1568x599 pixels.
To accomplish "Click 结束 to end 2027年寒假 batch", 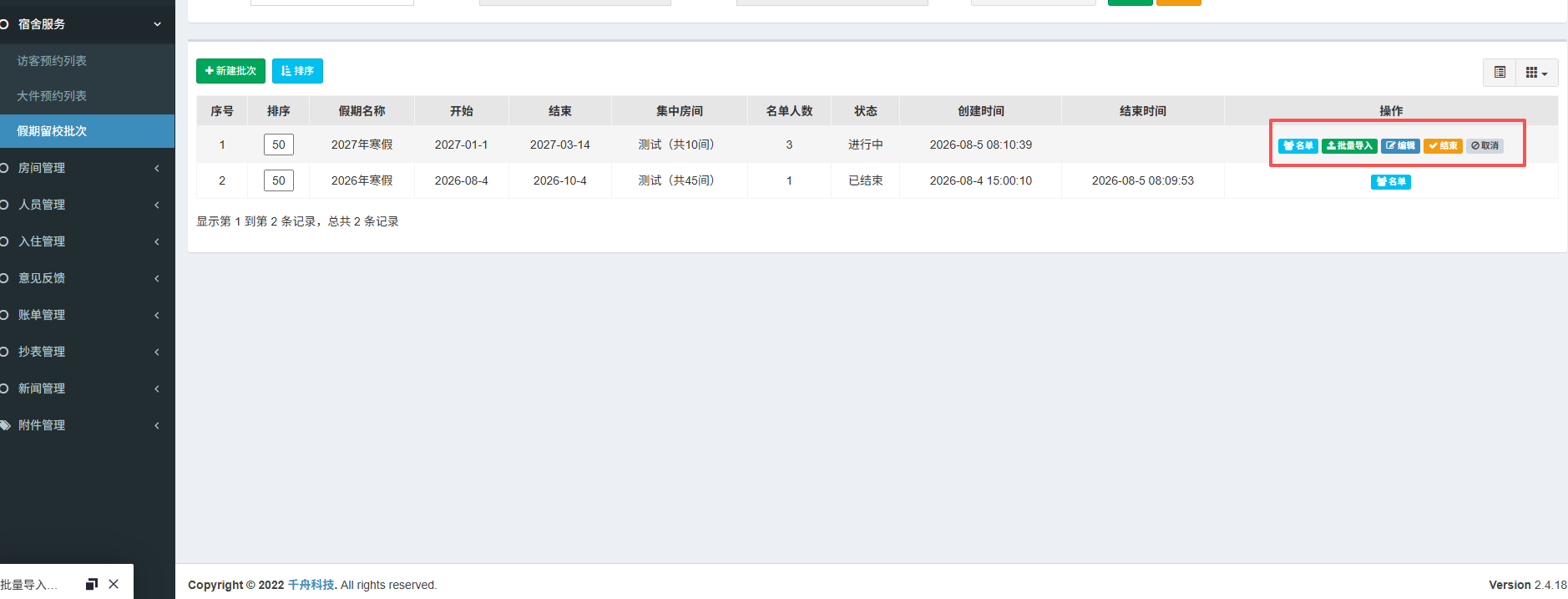I will 1443,145.
